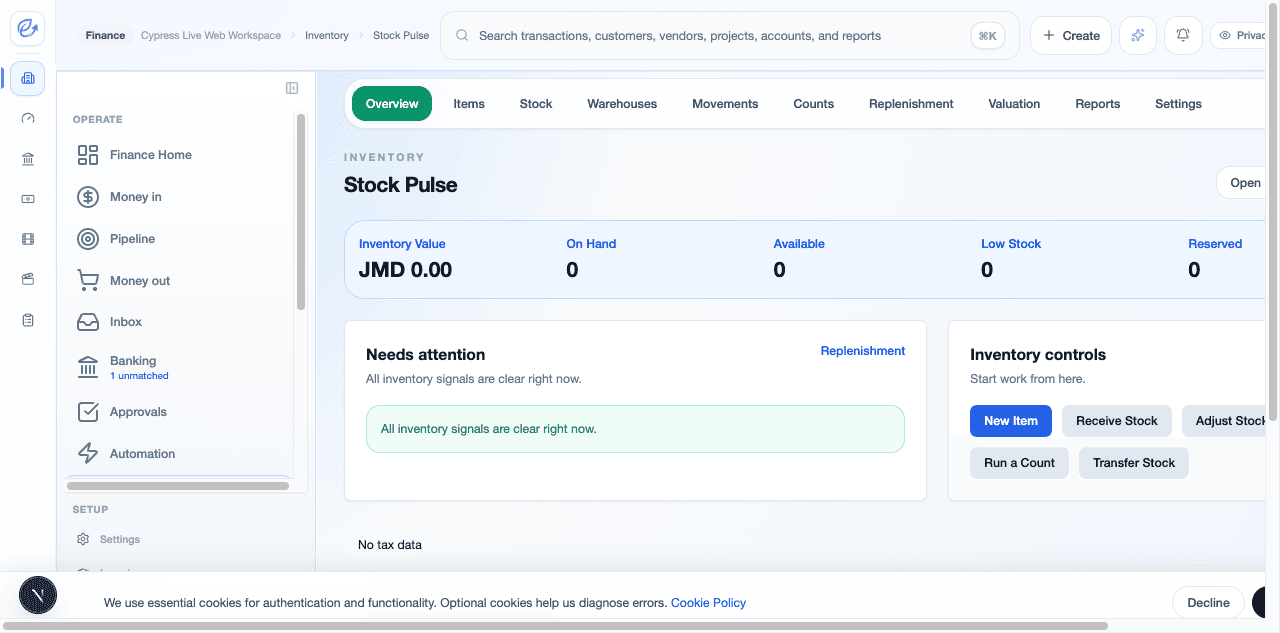Focus the global search field
Viewport: 1280px width, 633px height.
pos(730,35)
